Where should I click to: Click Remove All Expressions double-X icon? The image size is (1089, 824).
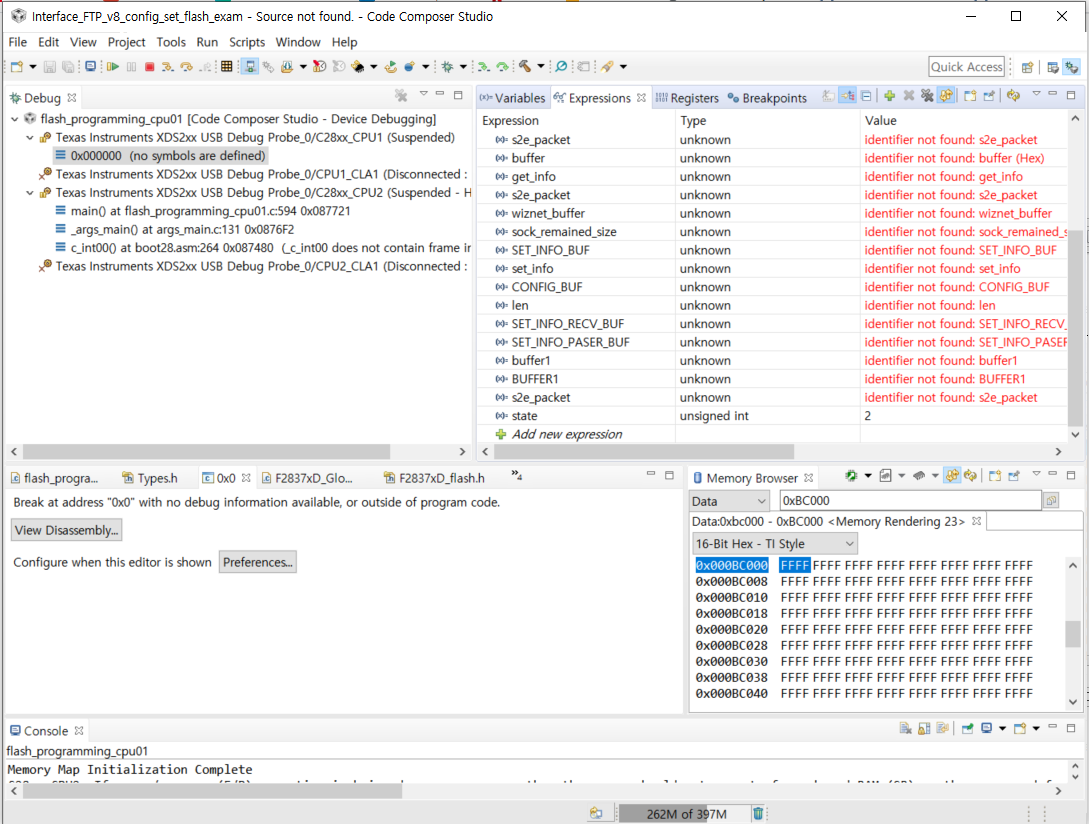point(927,96)
